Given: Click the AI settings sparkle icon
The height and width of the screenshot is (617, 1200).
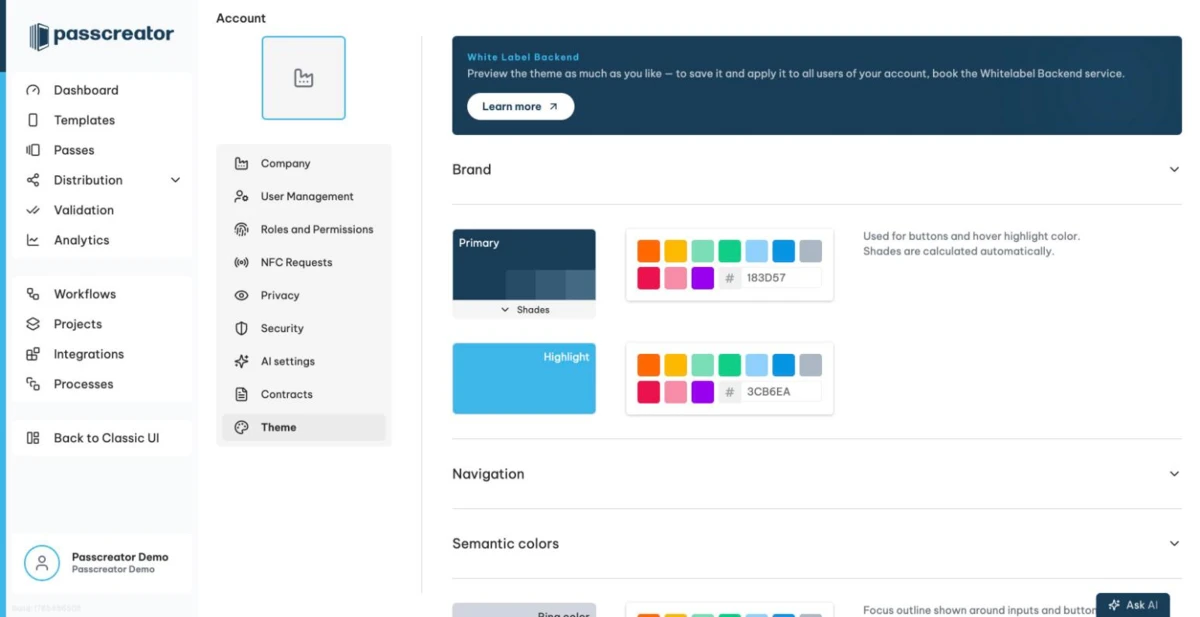Looking at the screenshot, I should (x=241, y=362).
